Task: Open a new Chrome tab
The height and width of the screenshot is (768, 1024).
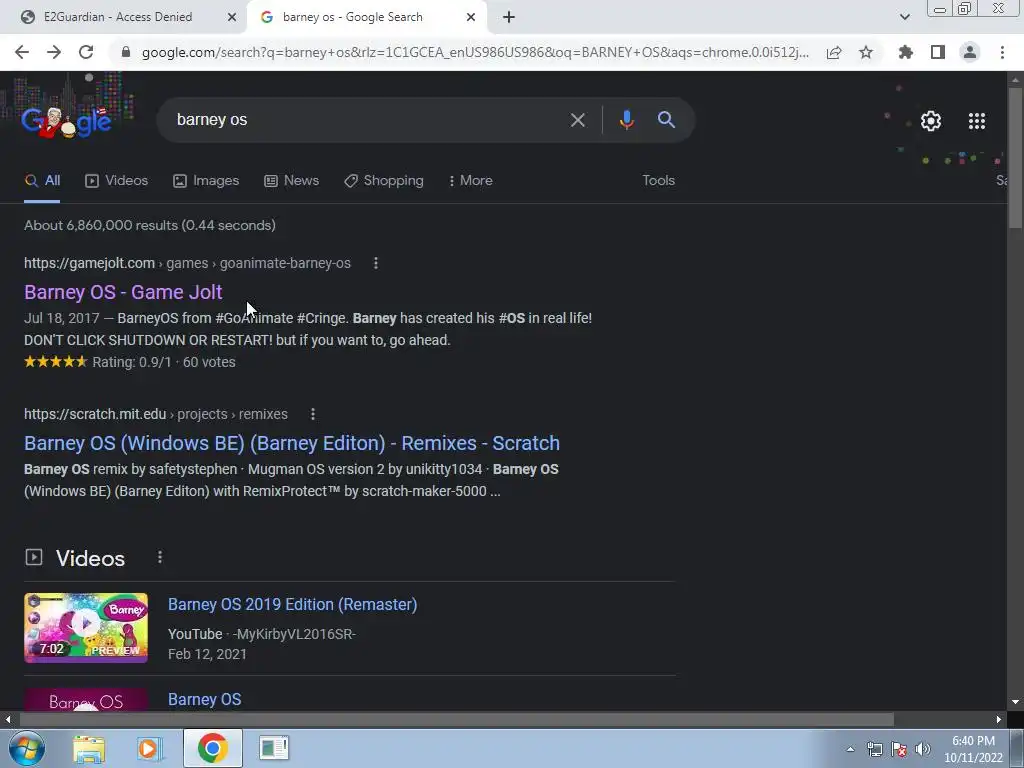Action: pos(509,18)
